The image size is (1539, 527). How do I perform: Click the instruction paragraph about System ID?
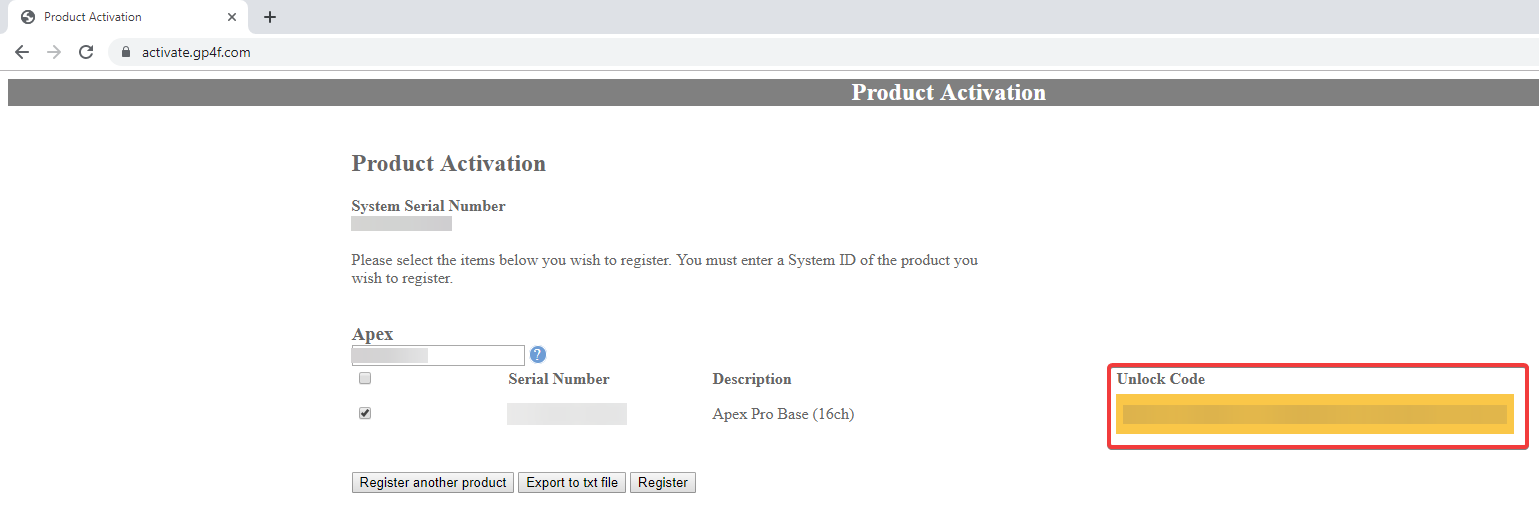664,269
